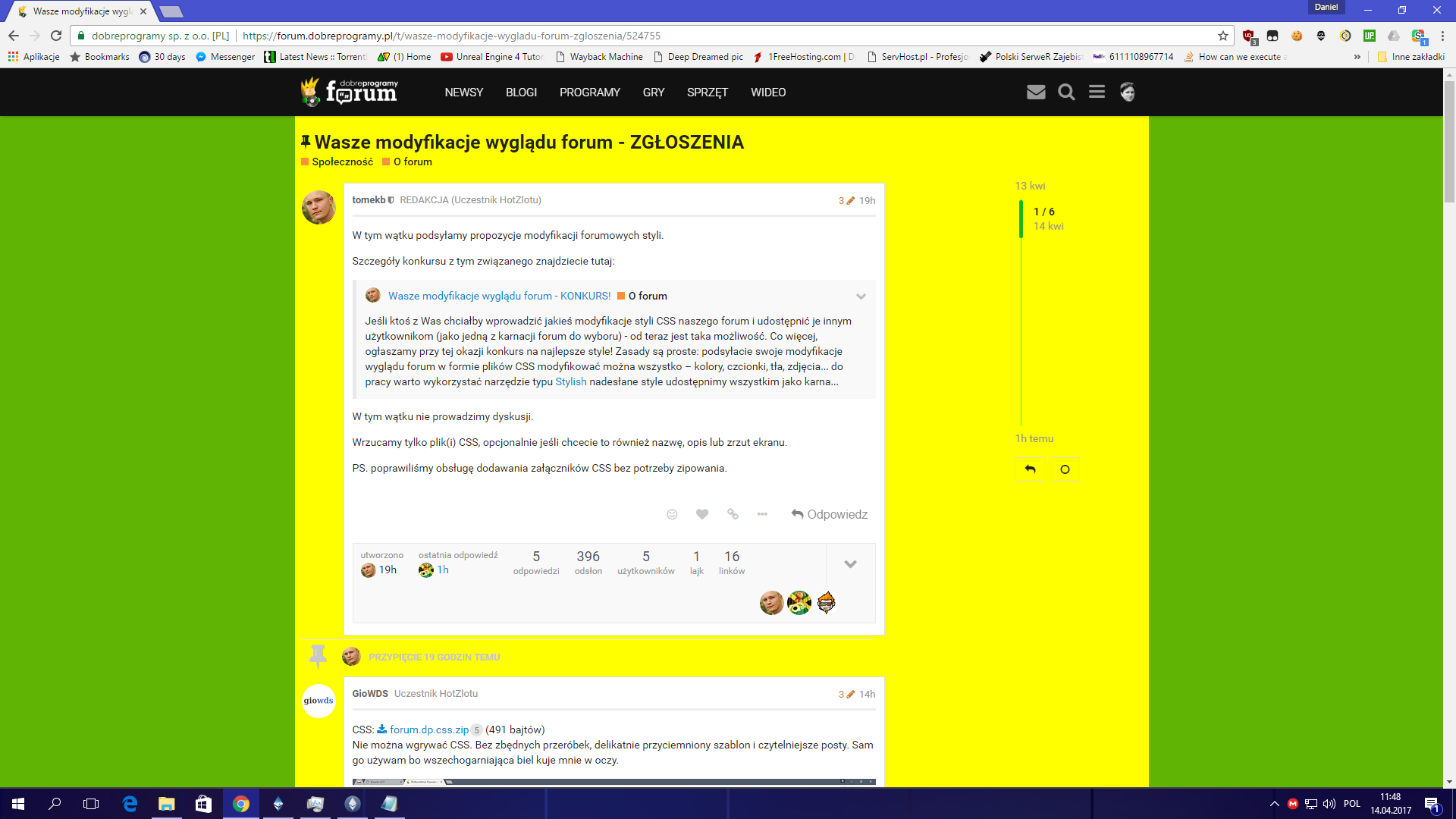
Task: Open the WIDEO menu item
Action: [x=768, y=93]
